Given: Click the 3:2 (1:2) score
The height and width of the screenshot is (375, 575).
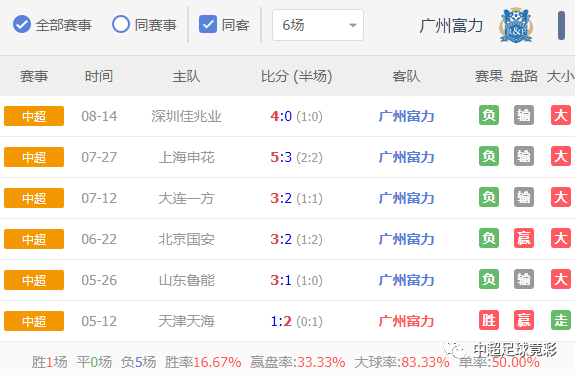Looking at the screenshot, I should 296,239.
